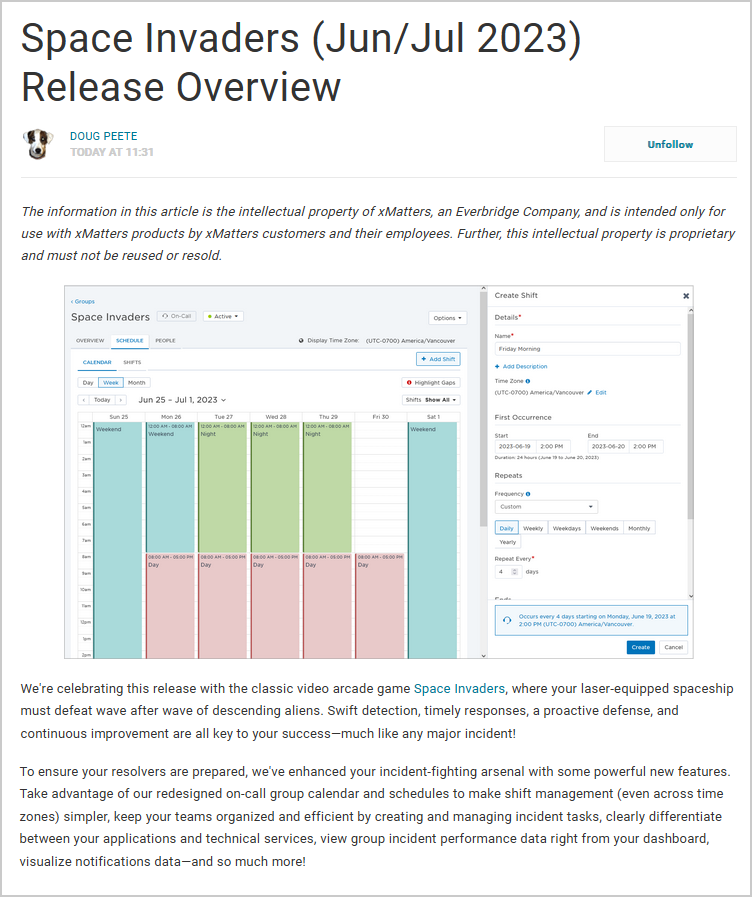Click the Time Zone info icon

point(528,381)
